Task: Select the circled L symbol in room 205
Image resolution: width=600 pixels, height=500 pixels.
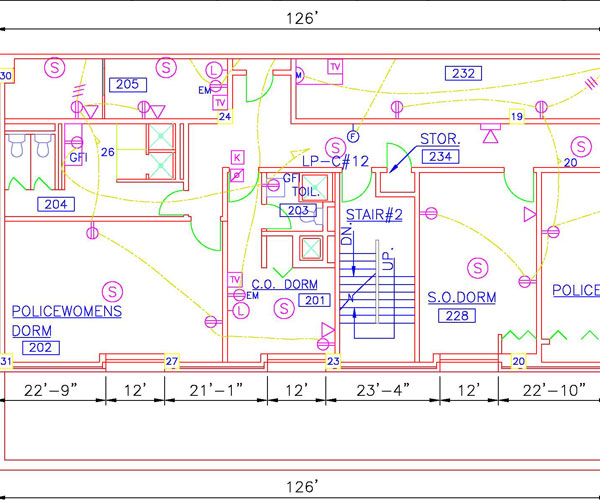Action: (x=214, y=70)
